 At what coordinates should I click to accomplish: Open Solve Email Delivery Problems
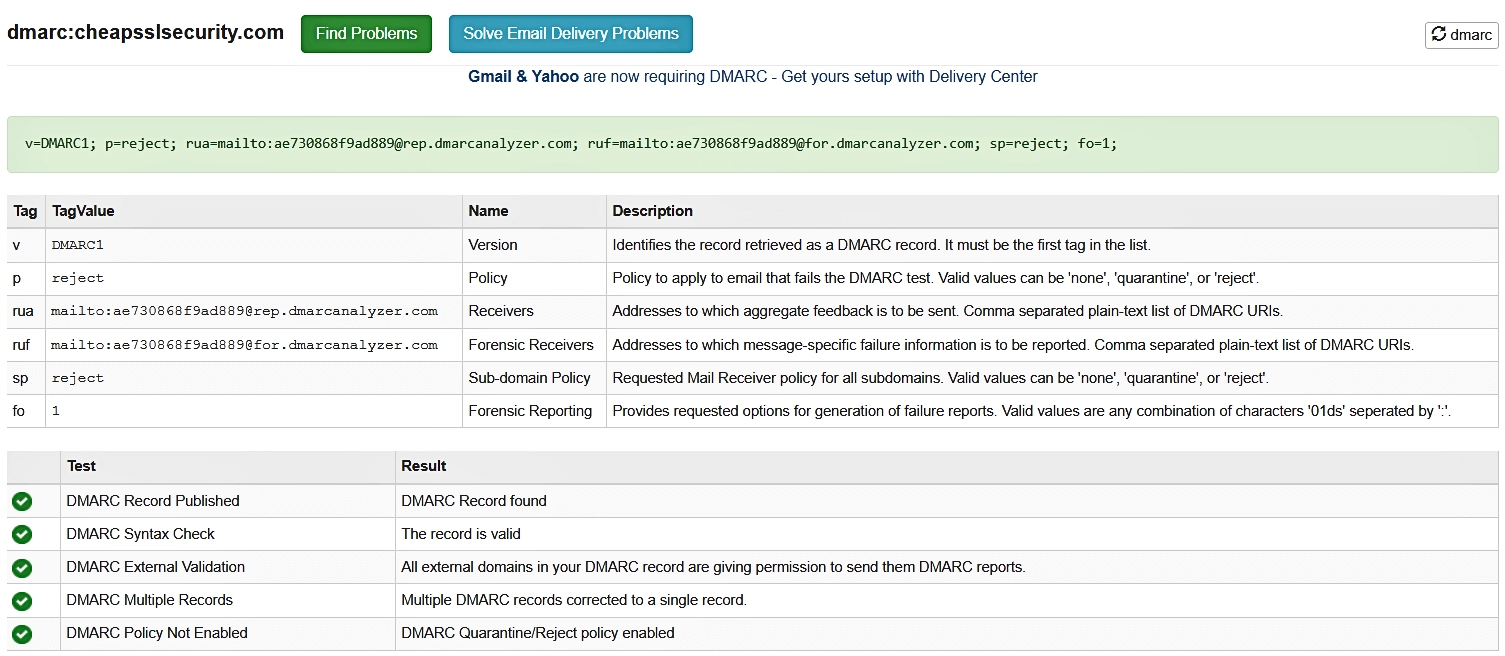coord(571,34)
